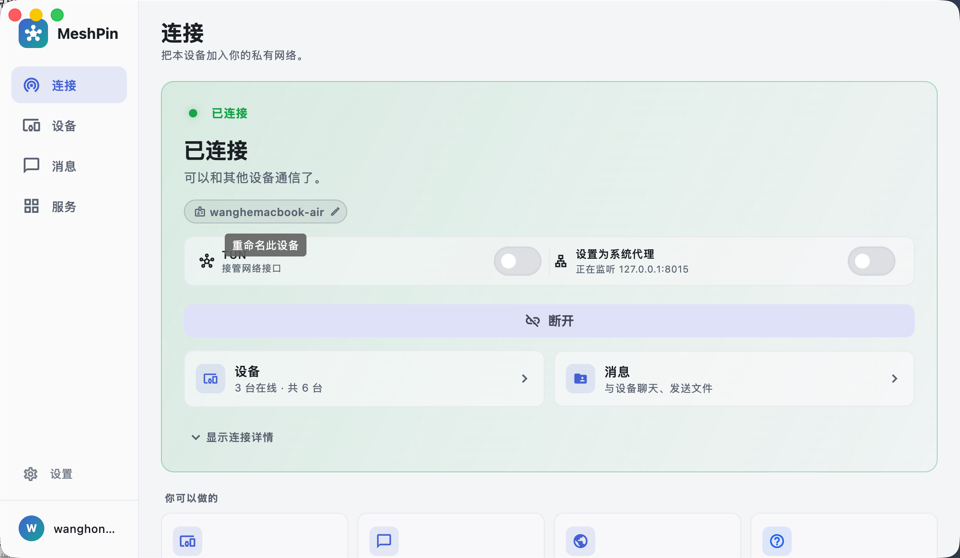Click the device badge icon before wanghemacbook-air

tap(200, 212)
